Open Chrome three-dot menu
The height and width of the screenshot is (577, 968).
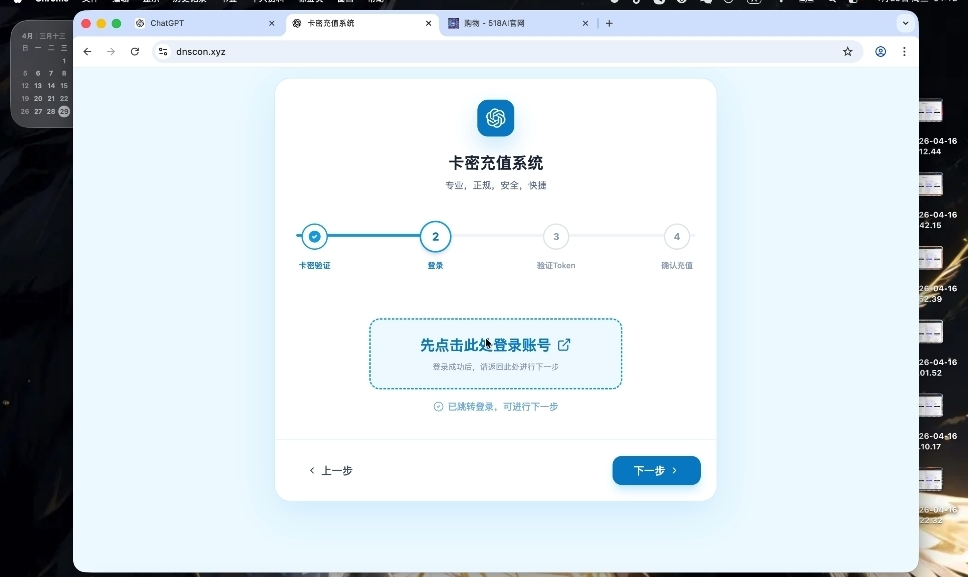point(904,52)
